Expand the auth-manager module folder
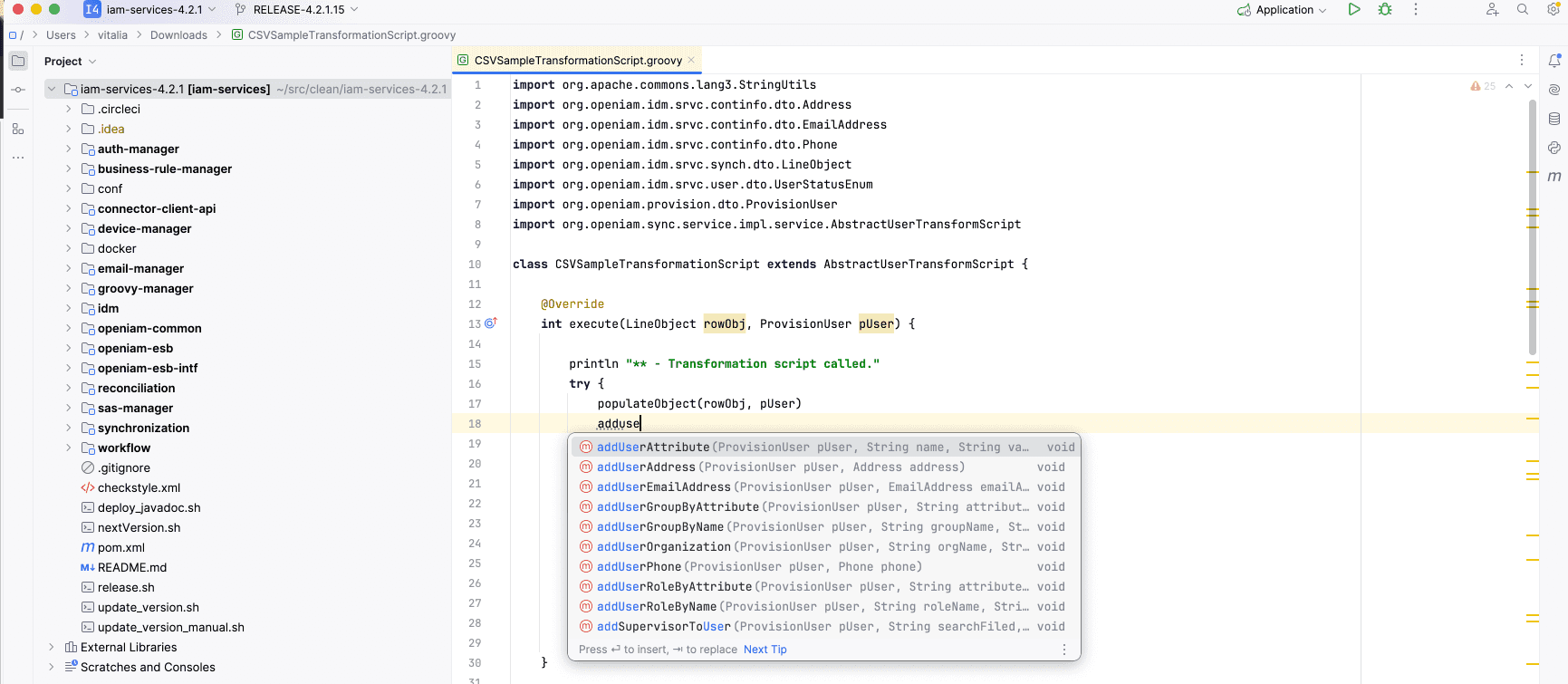This screenshot has width=1568, height=684. (69, 149)
